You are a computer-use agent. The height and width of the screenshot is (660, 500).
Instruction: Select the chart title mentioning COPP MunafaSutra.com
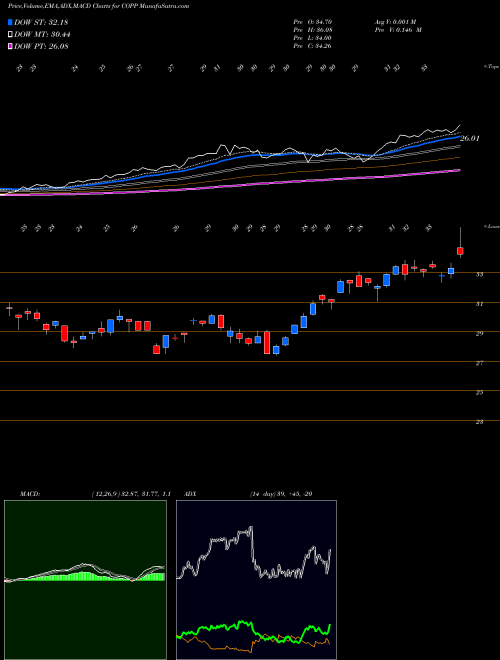(x=98, y=6)
